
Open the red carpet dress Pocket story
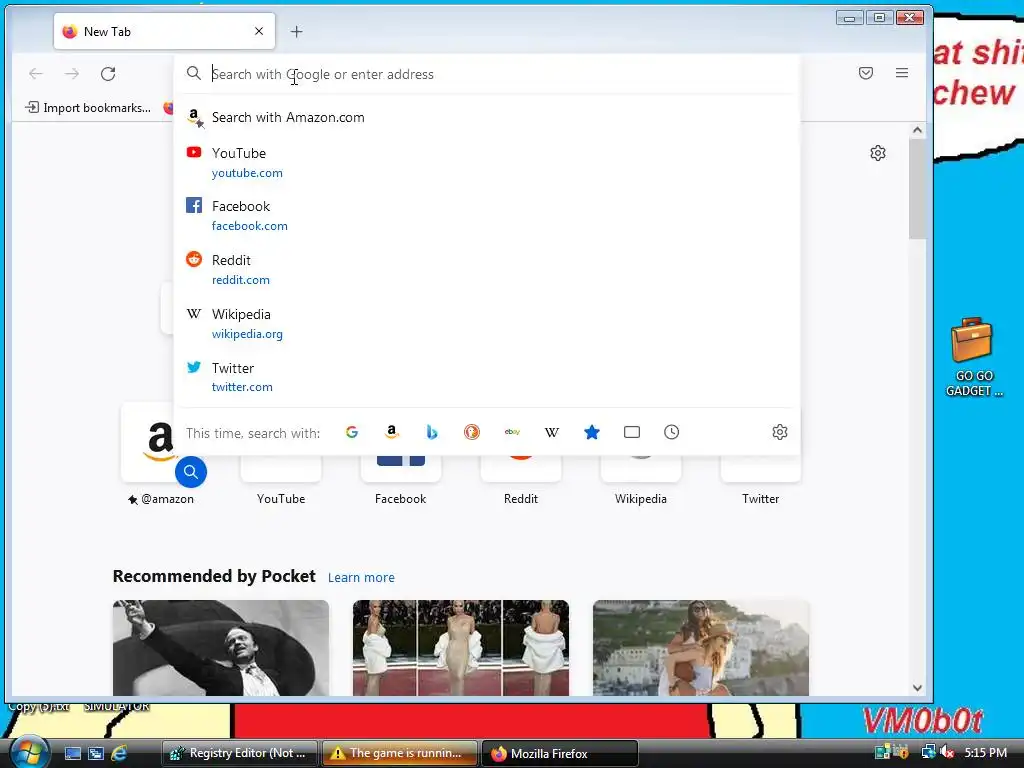click(460, 648)
